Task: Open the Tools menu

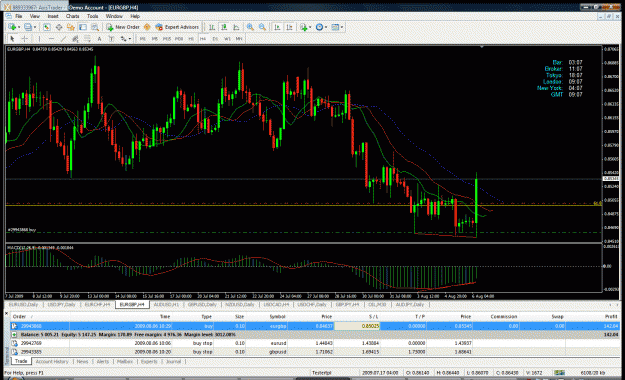Action: pos(92,16)
